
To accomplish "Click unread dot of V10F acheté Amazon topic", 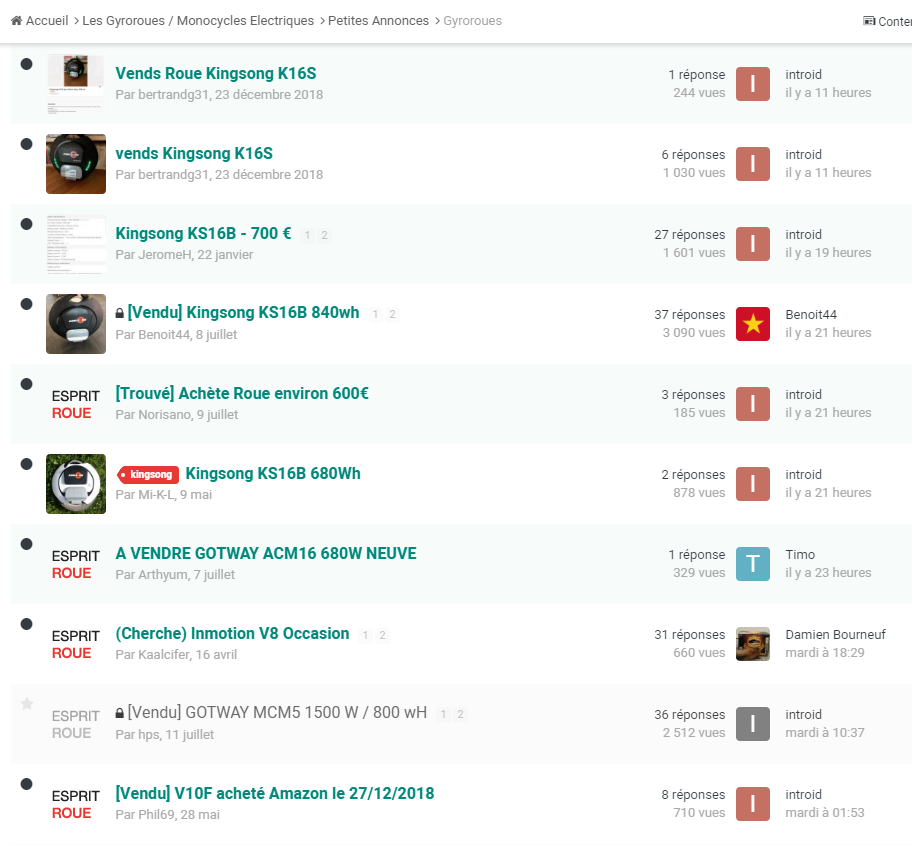I will tap(26, 784).
